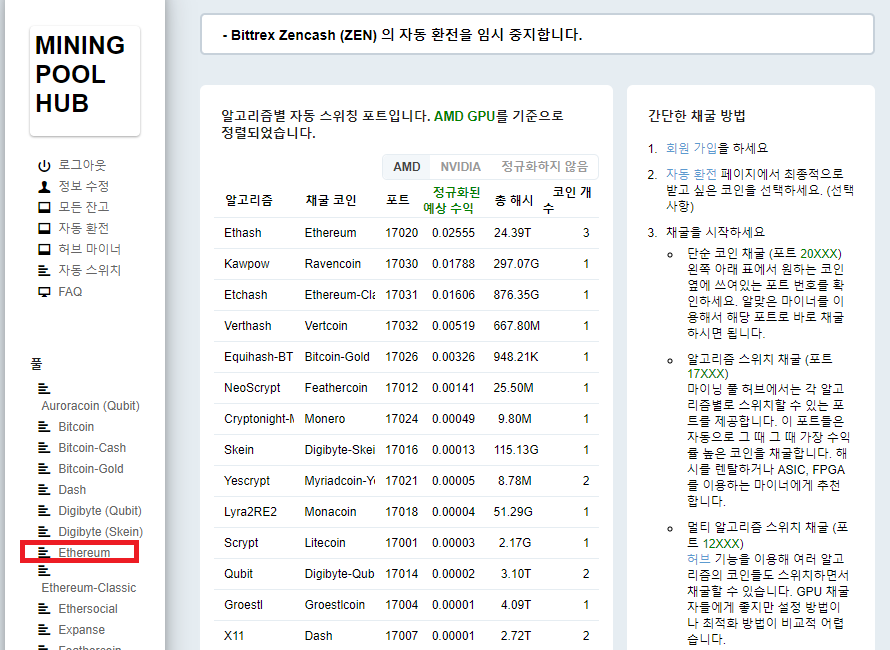
Task: Click the Feathercoin coin cell
Action: pos(336,388)
